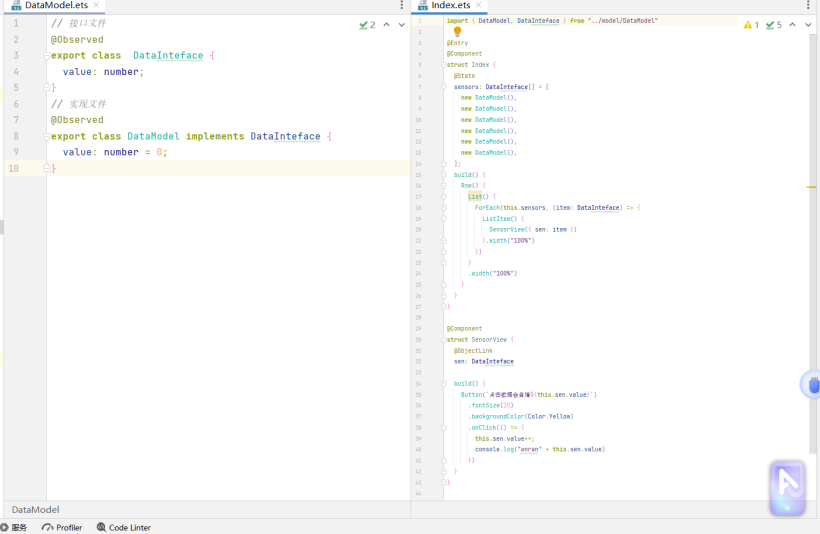Go to previous highlighted problem in DataModel.ets
Screen dimensions: 820x534
click(386, 25)
